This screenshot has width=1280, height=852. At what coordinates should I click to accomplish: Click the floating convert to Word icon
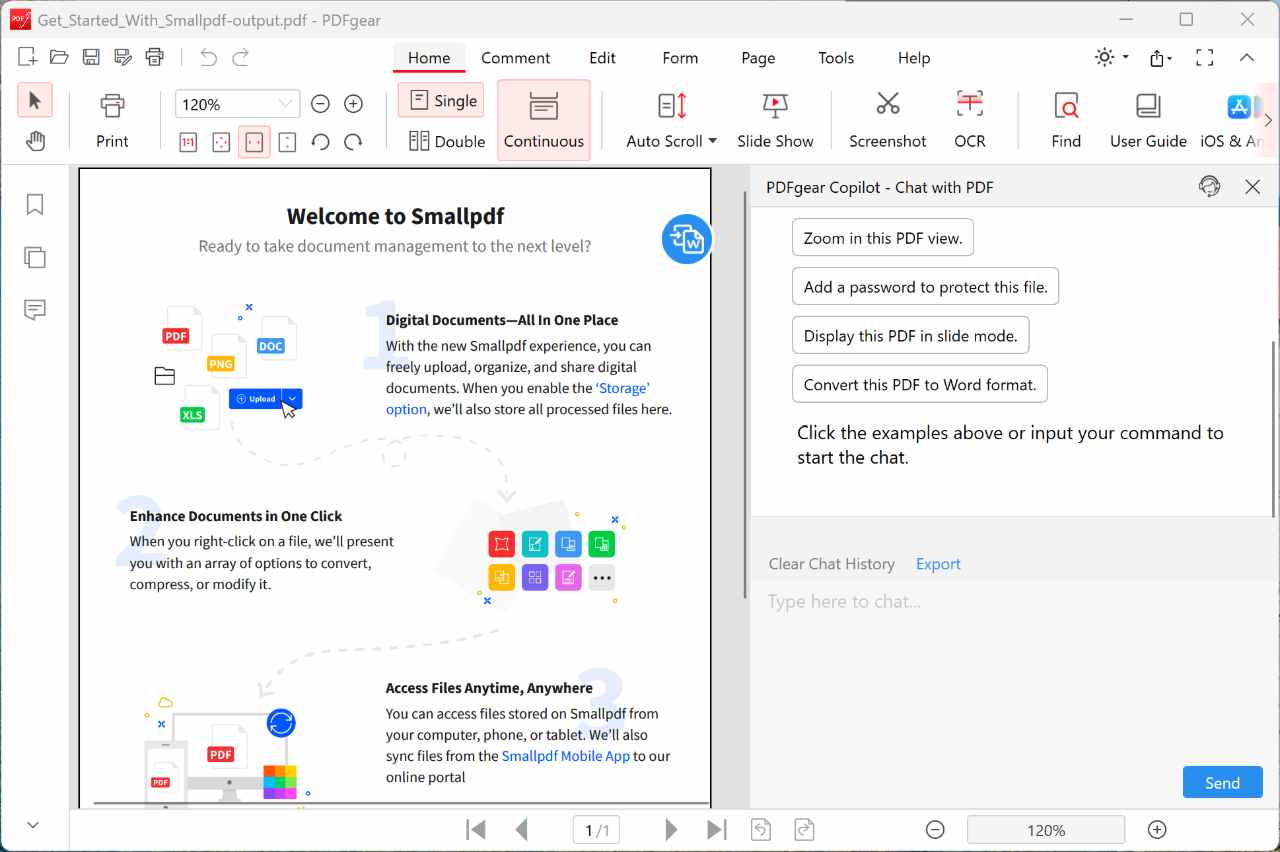(686, 239)
